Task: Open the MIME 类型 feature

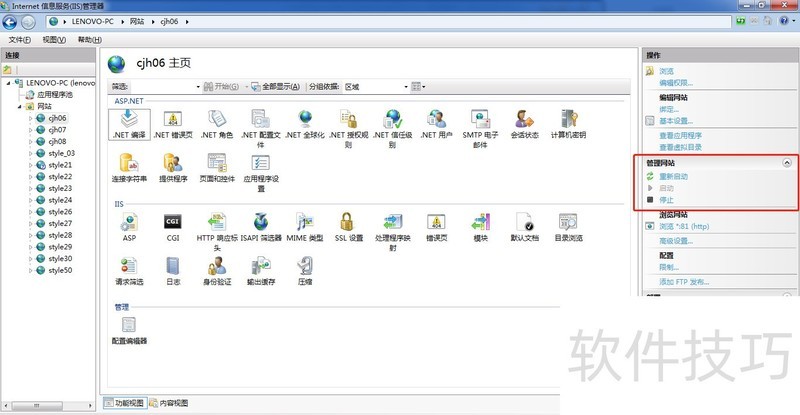Action: click(305, 227)
